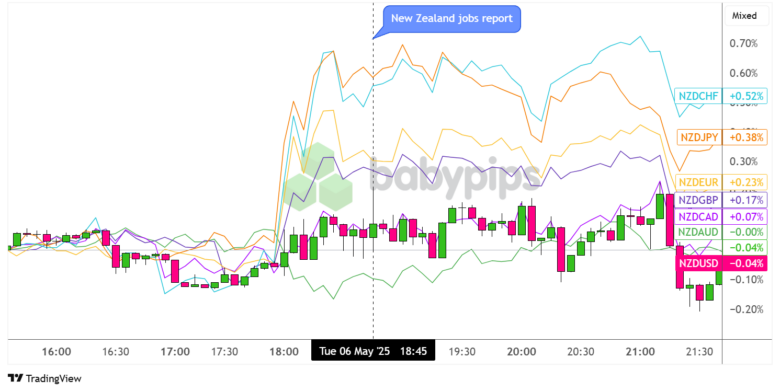Click the NZDGBP legend label
The image size is (780, 392).
click(698, 200)
